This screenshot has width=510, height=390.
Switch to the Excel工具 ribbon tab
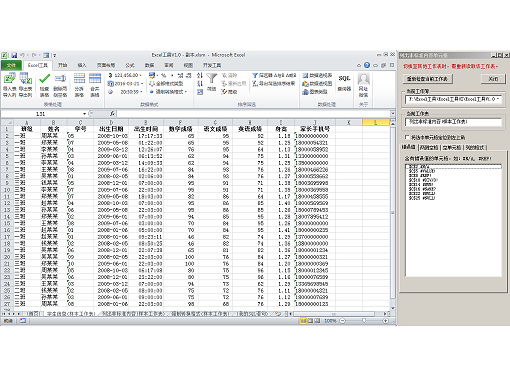click(x=38, y=65)
